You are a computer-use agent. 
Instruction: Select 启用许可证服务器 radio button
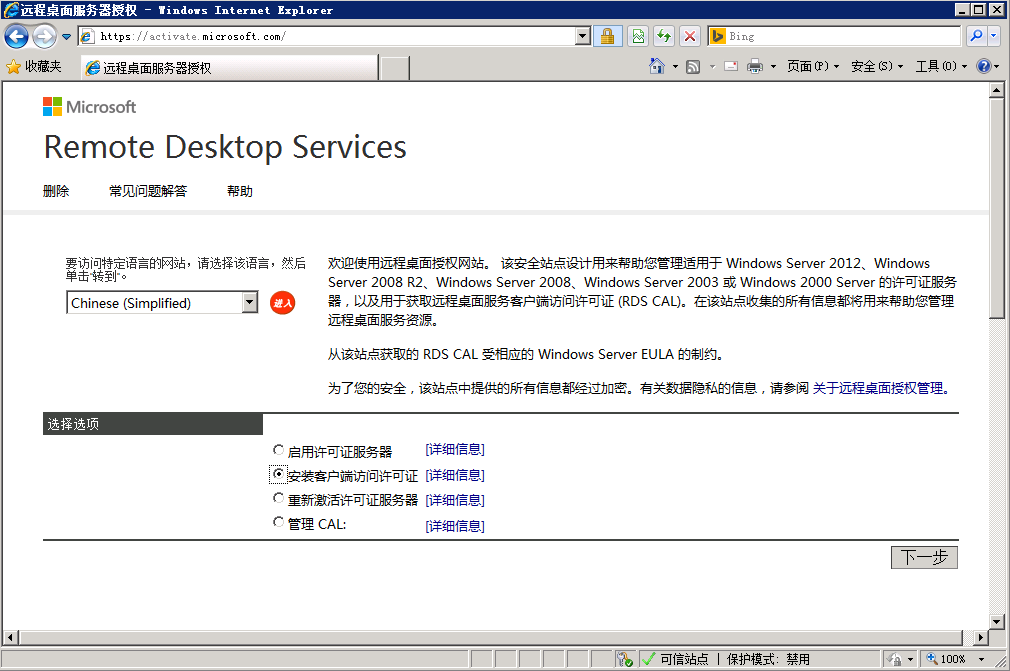coord(278,449)
